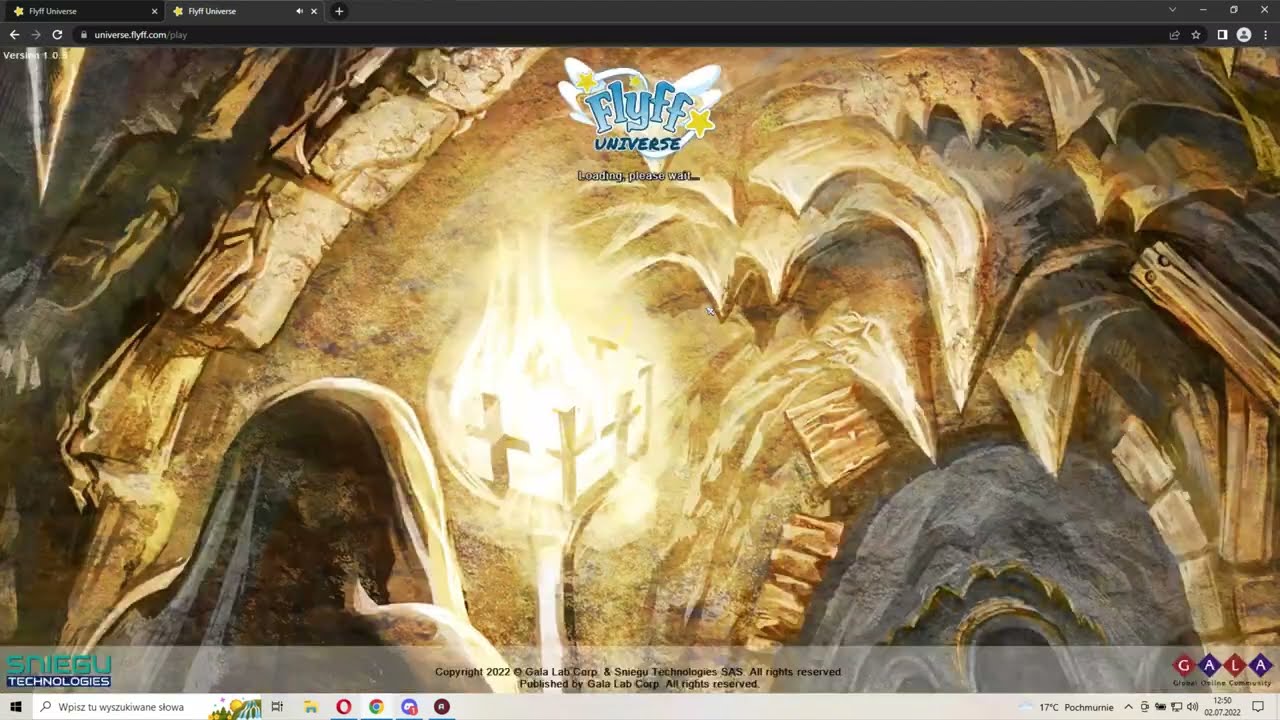Click the Flyff Universe logo

[640, 107]
